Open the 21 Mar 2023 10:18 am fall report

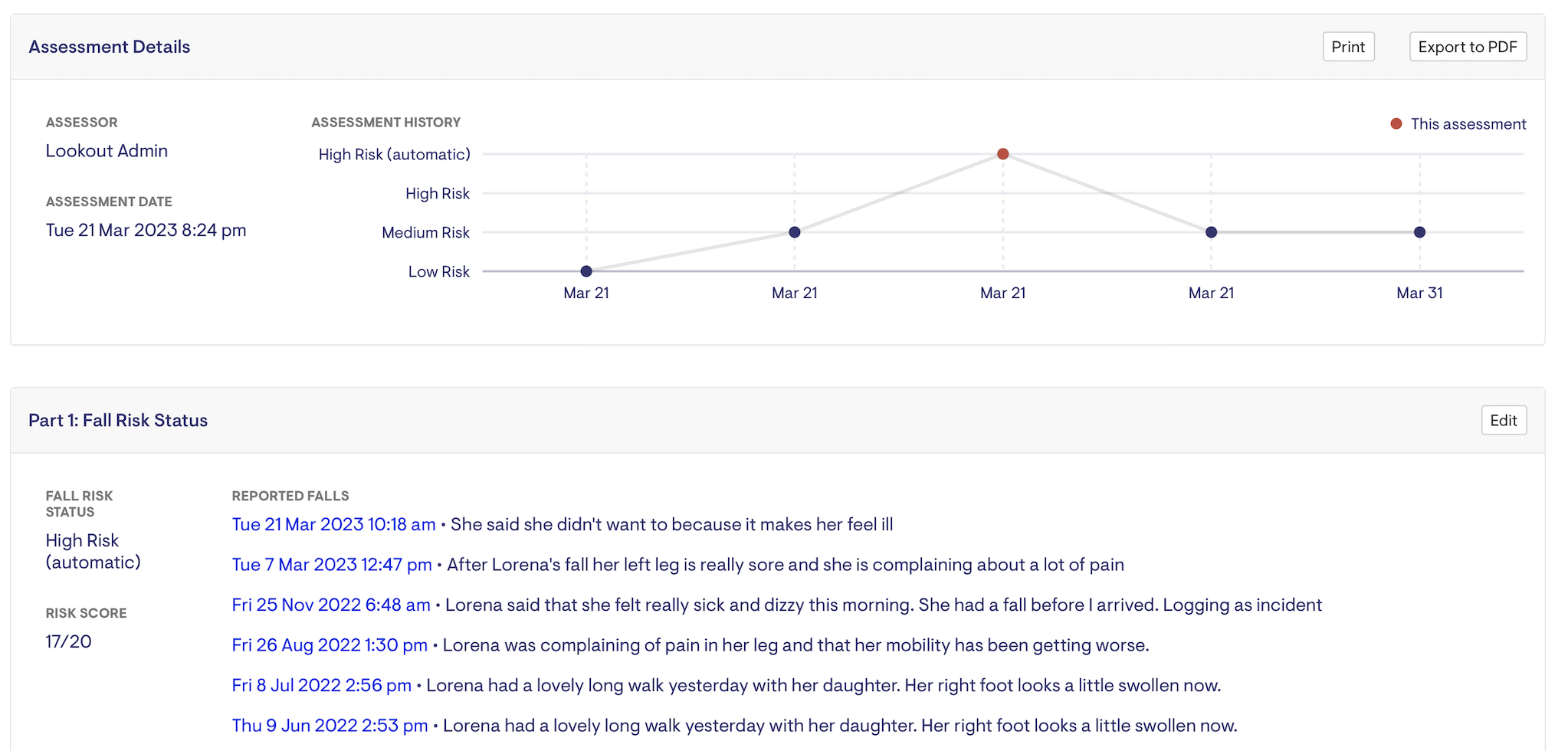click(333, 524)
